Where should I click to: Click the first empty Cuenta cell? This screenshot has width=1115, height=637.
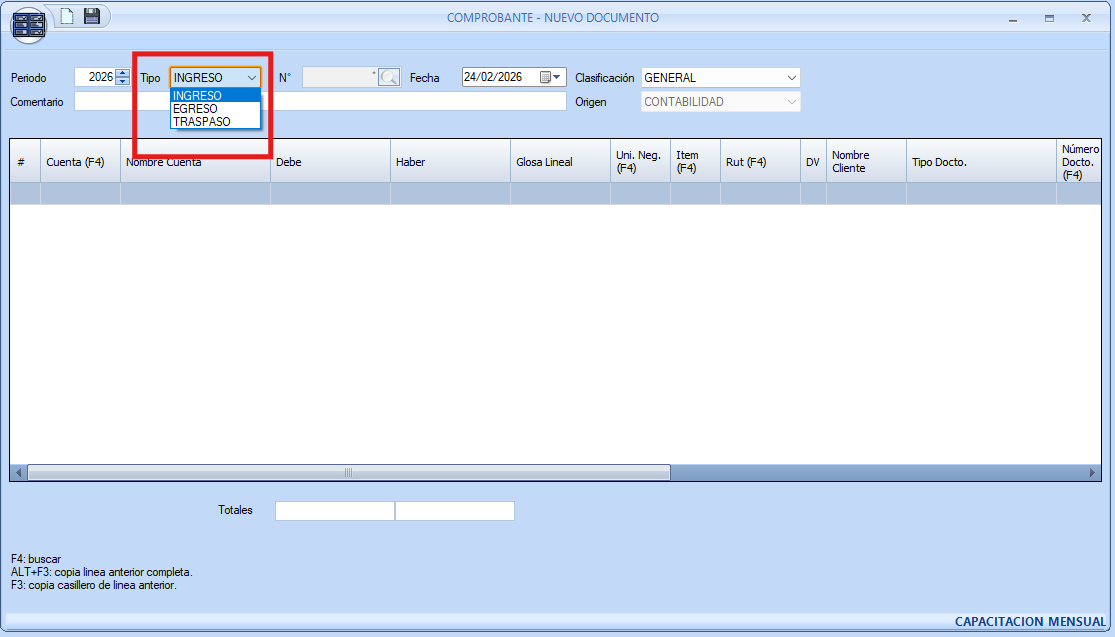tap(80, 194)
